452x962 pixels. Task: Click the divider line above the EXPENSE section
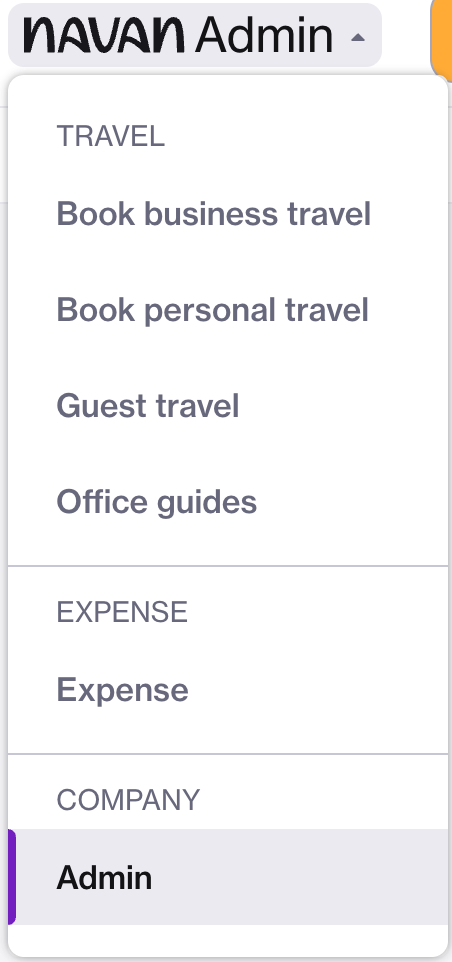(x=228, y=566)
